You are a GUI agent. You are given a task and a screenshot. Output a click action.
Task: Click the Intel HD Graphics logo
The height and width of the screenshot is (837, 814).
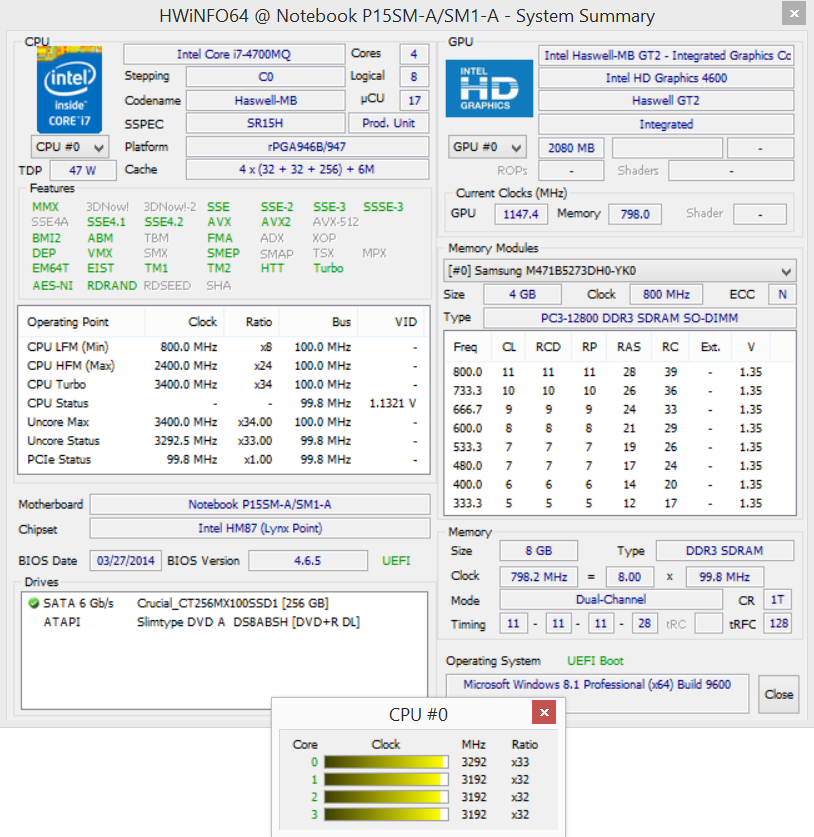(x=489, y=89)
